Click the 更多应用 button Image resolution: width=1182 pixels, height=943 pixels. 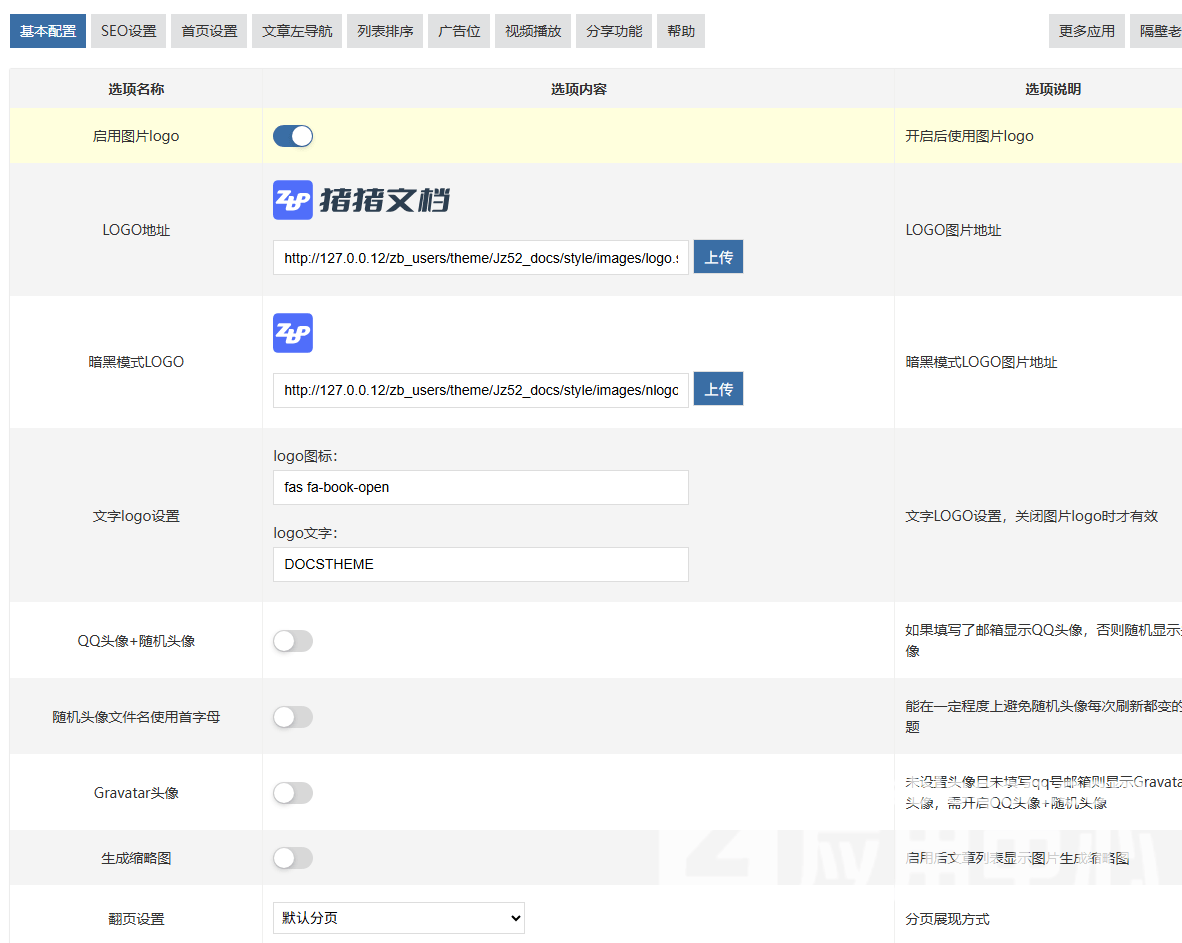coord(1087,31)
